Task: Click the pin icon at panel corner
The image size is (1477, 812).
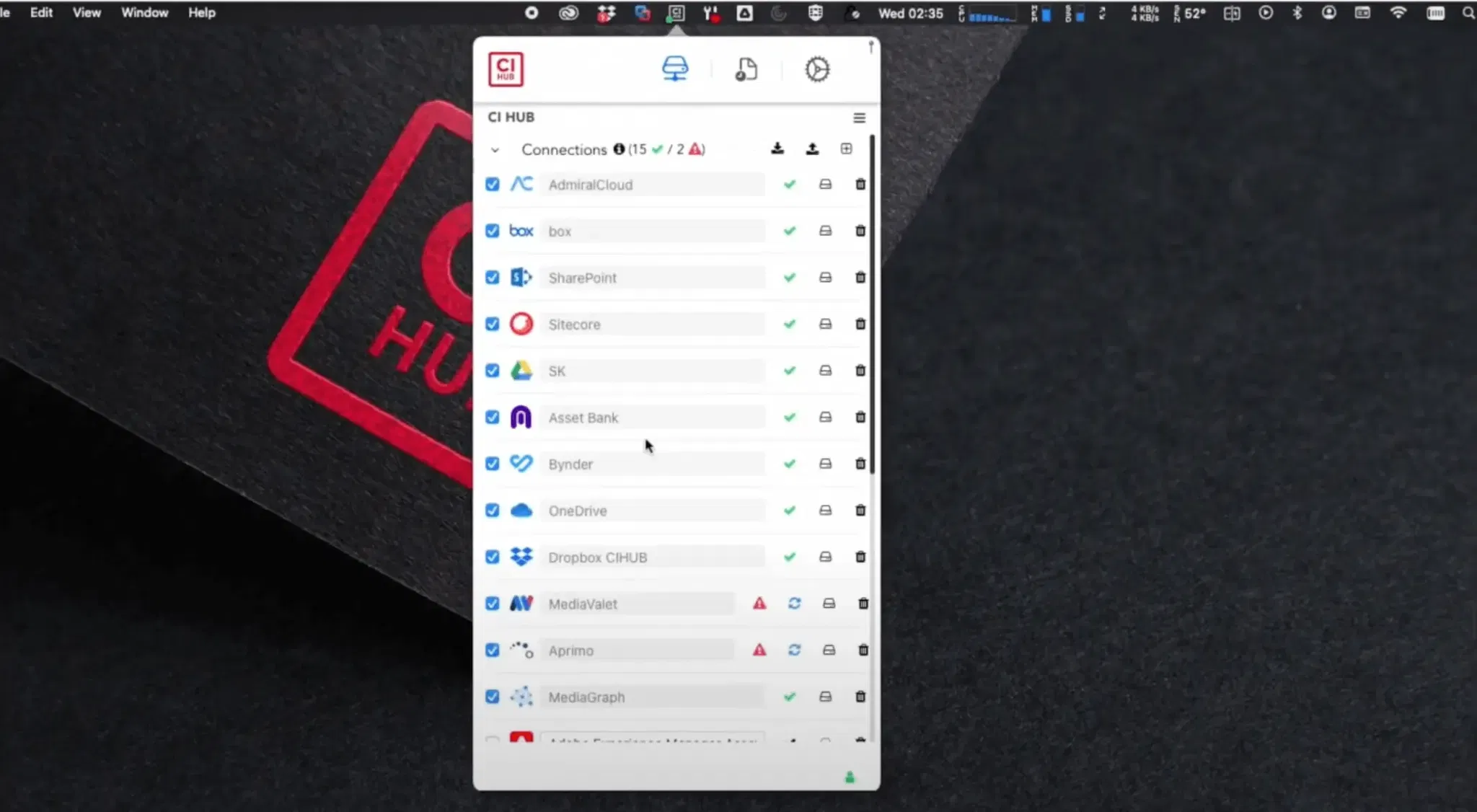Action: coord(871,48)
